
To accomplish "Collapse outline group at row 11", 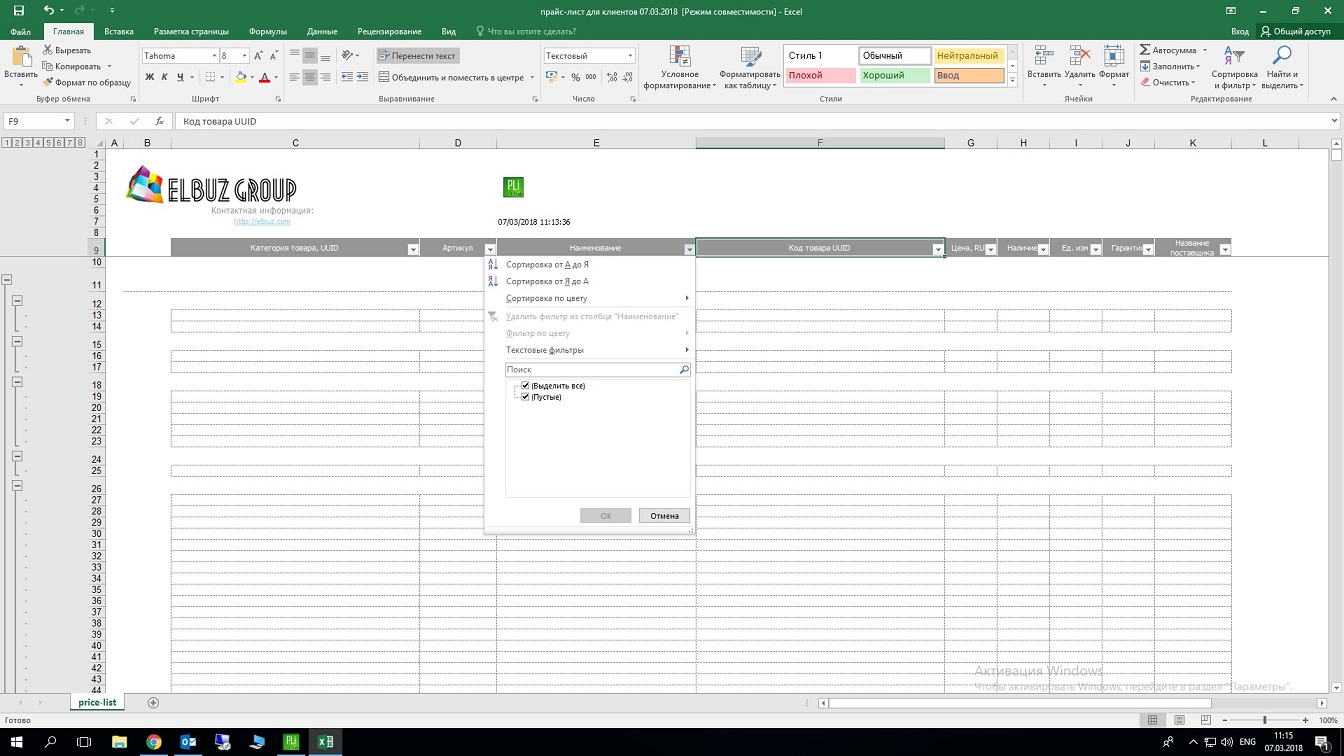I will [6, 281].
